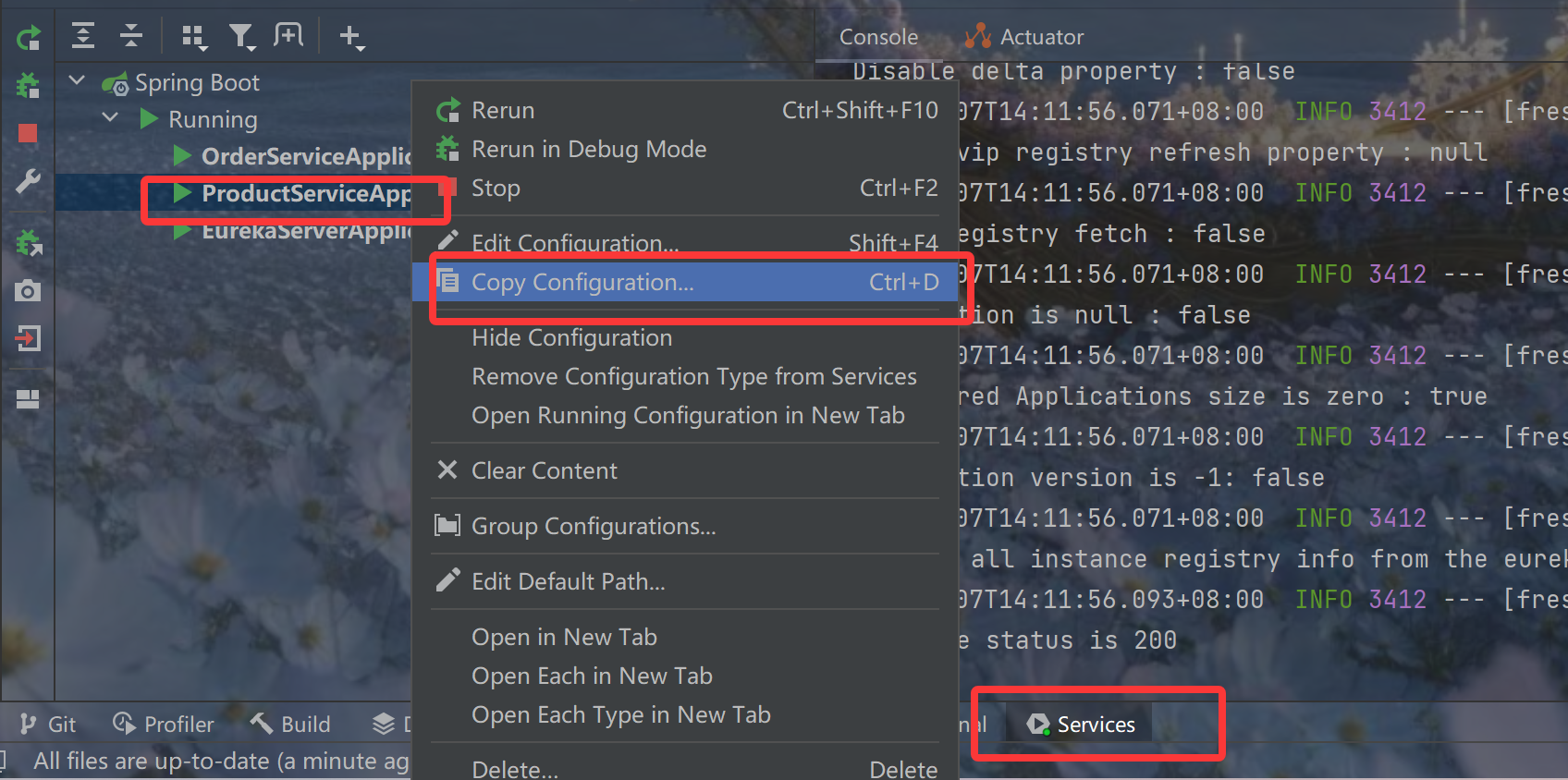Click the 'all instance registry info' log line
1568x780 pixels.
click(1268, 559)
